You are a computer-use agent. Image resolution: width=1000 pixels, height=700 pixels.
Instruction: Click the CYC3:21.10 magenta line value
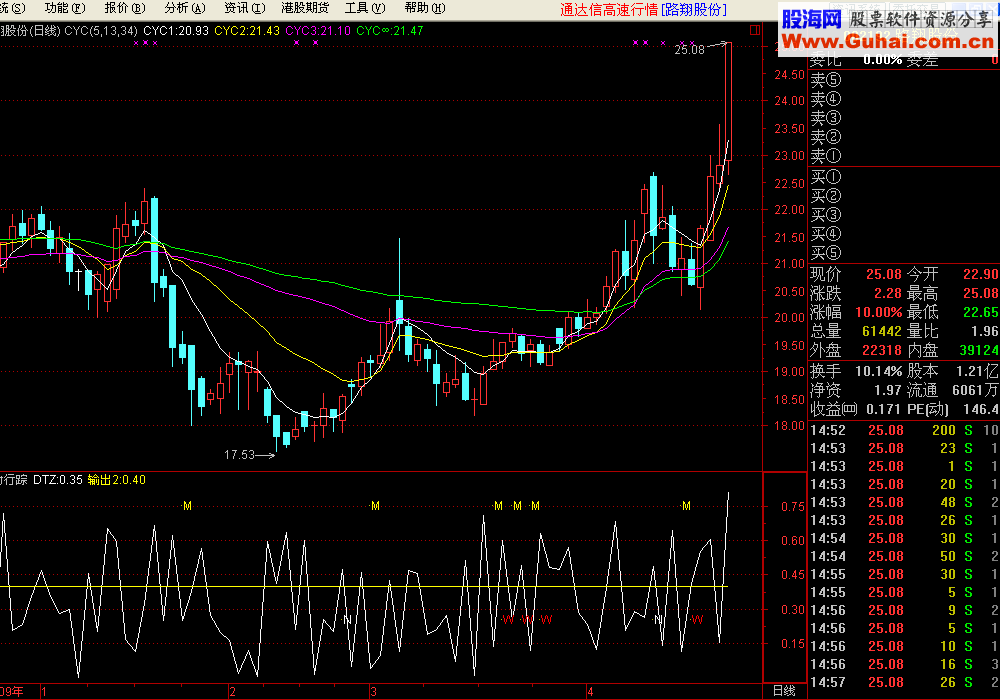click(318, 31)
